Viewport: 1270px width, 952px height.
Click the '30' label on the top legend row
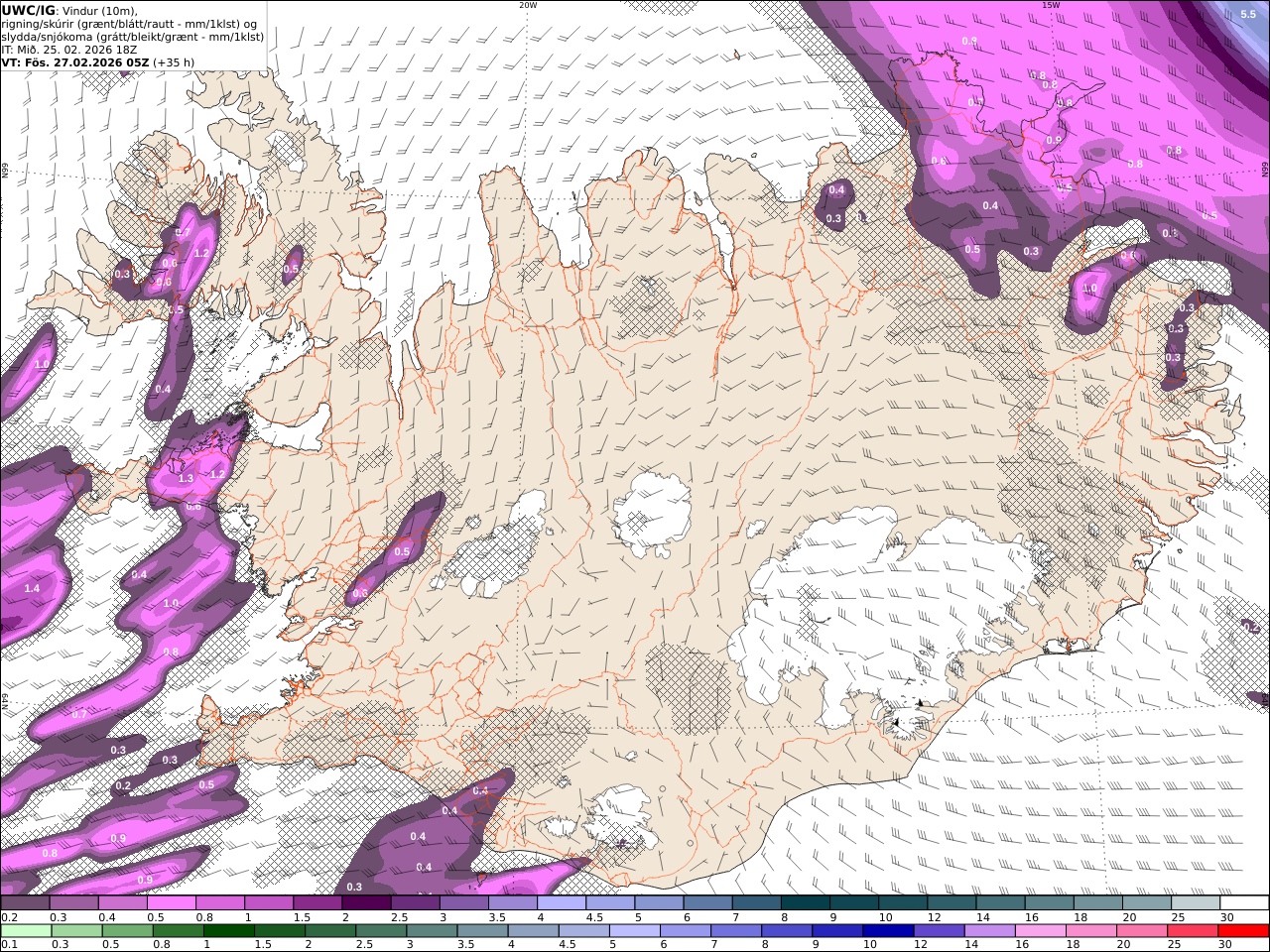1226,917
